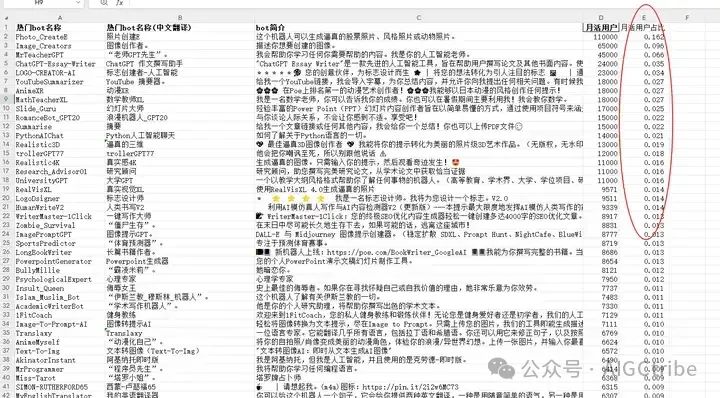The height and width of the screenshot is (398, 720).
Task: Select cell "AkinatorInstant"
Action: coord(45,360)
